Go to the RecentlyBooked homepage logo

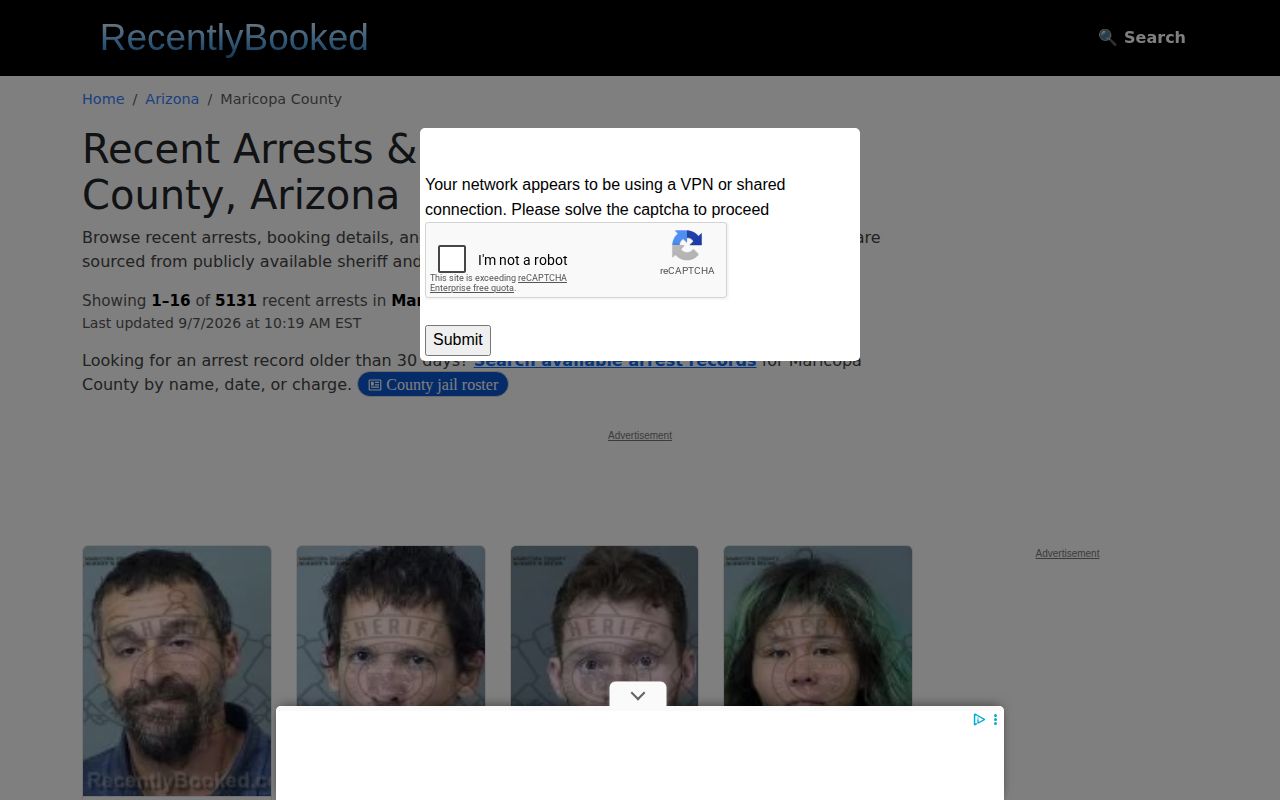click(234, 37)
